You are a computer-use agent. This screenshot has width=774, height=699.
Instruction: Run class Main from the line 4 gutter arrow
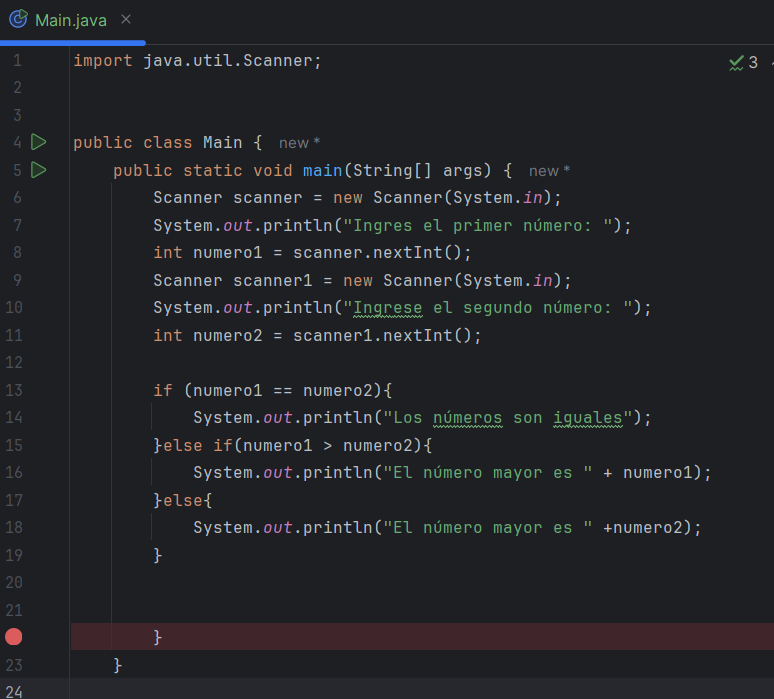[39, 142]
